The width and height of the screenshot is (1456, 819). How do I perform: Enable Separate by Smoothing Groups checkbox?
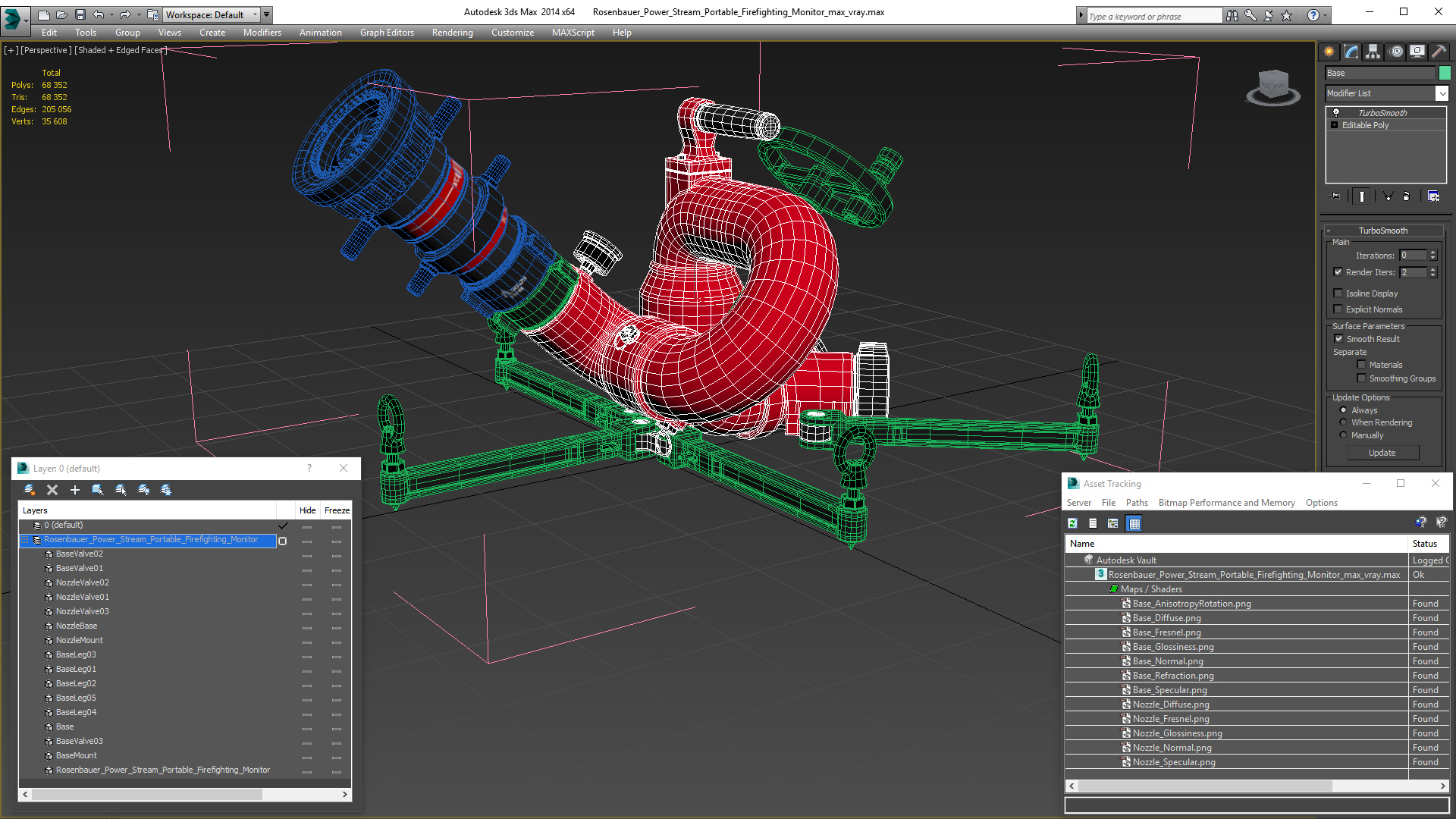(1361, 378)
